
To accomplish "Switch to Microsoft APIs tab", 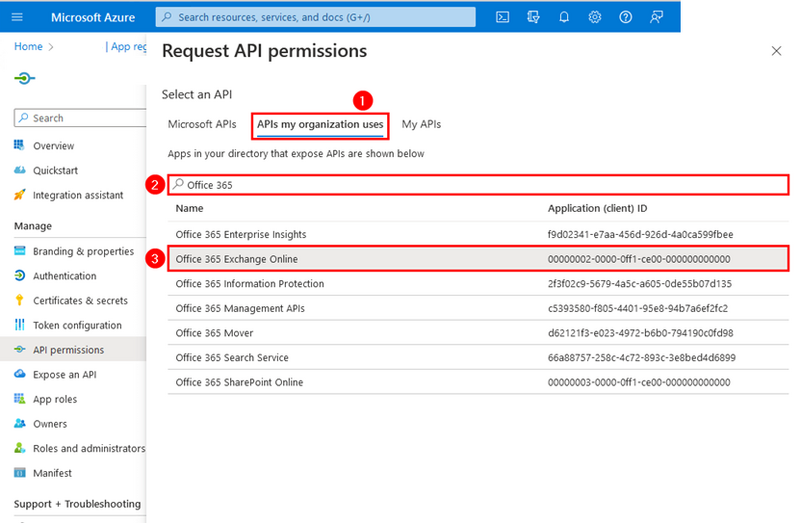I will (x=202, y=124).
